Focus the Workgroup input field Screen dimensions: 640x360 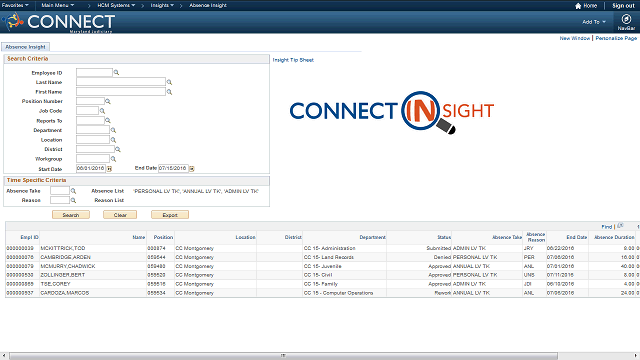pos(93,159)
